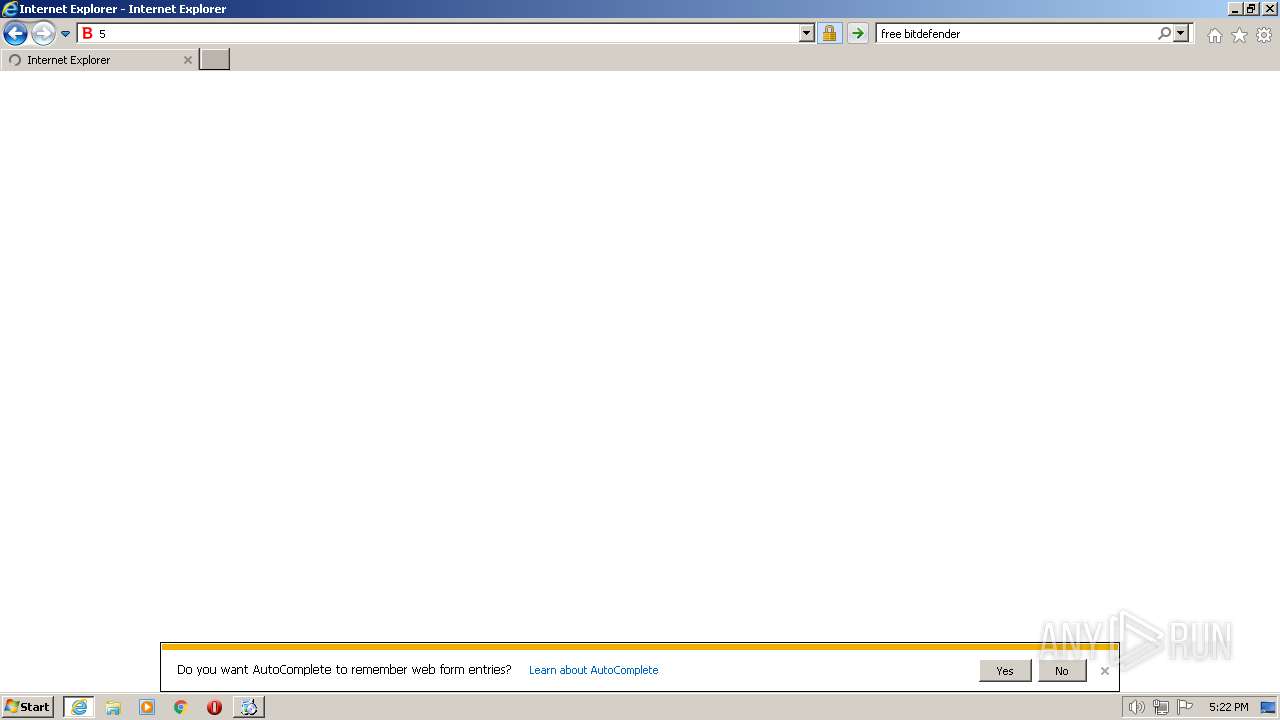Click the Bitdefender site icon in address bar
The height and width of the screenshot is (720, 1280).
tap(87, 33)
